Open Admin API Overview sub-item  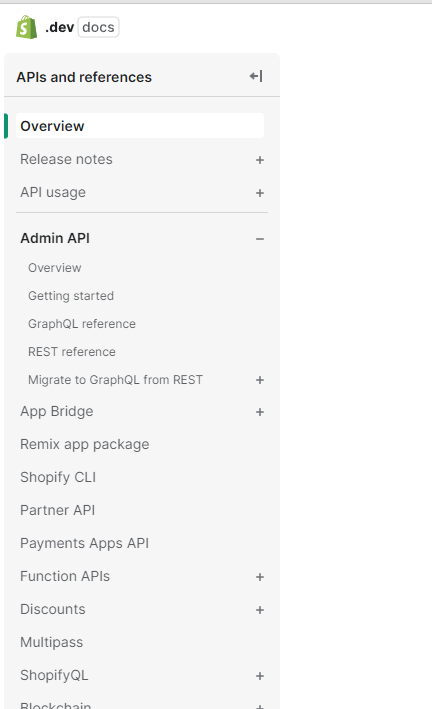55,268
